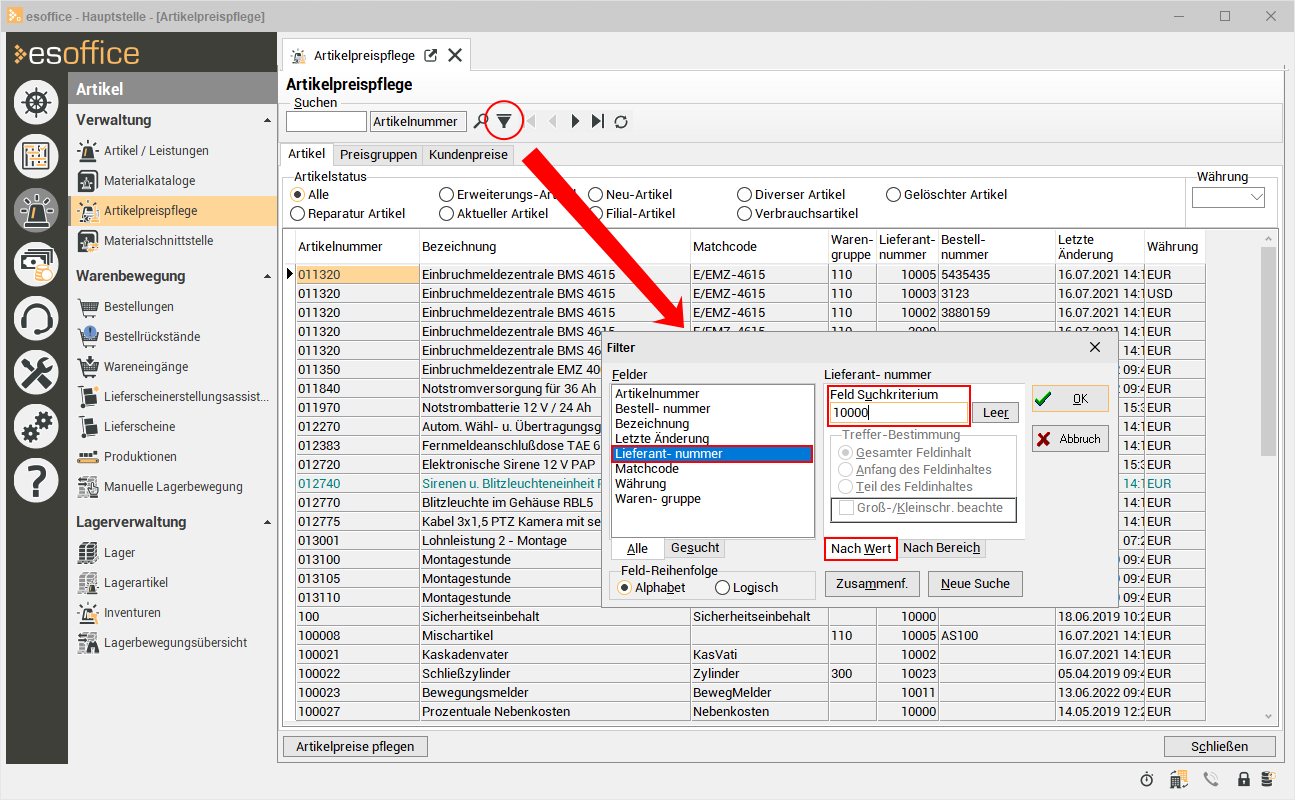Jump to the first record arrow

[530, 121]
